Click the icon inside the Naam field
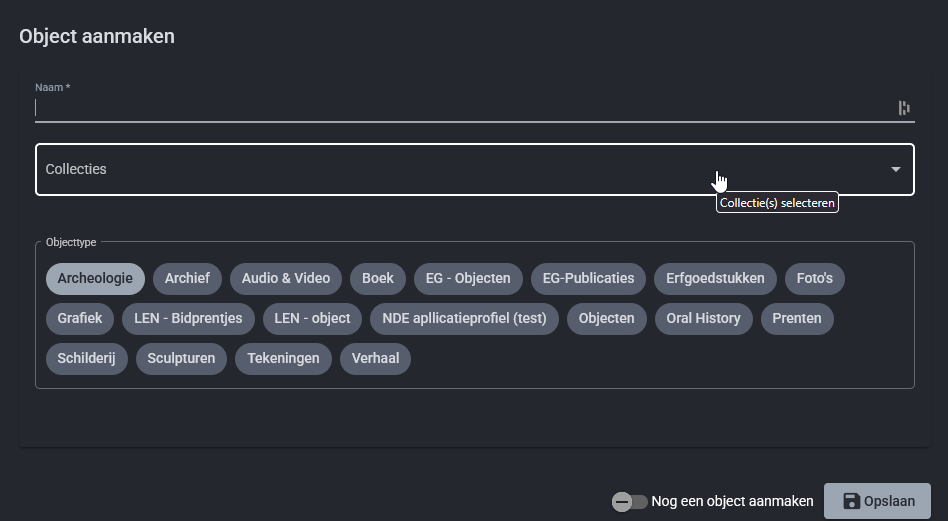The width and height of the screenshot is (948, 521). pos(904,108)
